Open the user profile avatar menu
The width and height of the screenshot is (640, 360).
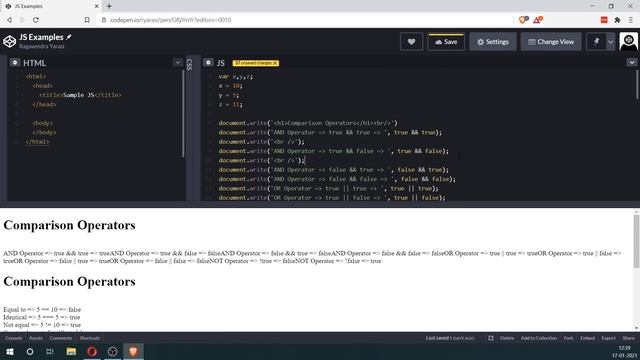[x=629, y=41]
